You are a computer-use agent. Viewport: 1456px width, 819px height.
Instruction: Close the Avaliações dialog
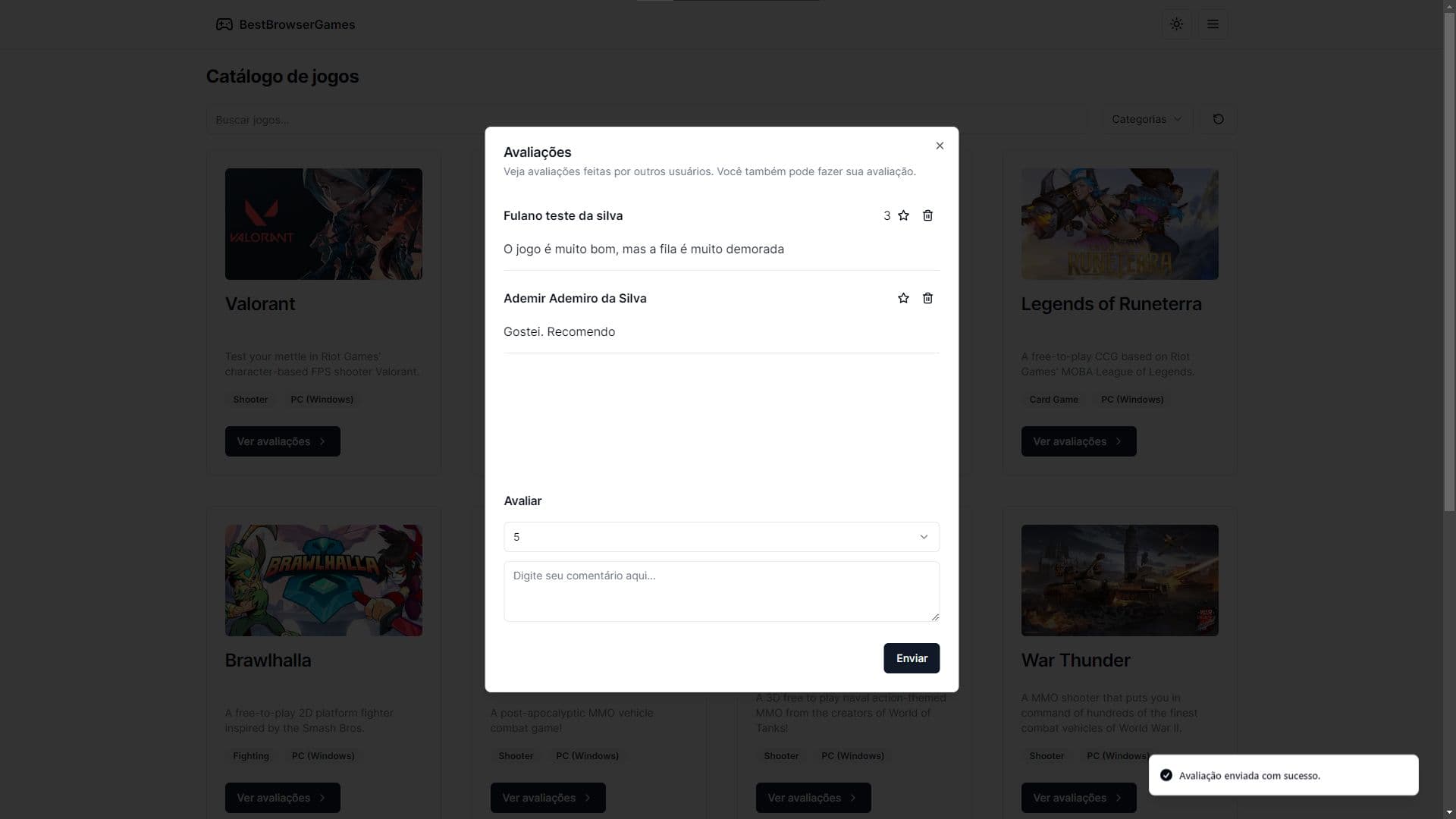pos(940,146)
